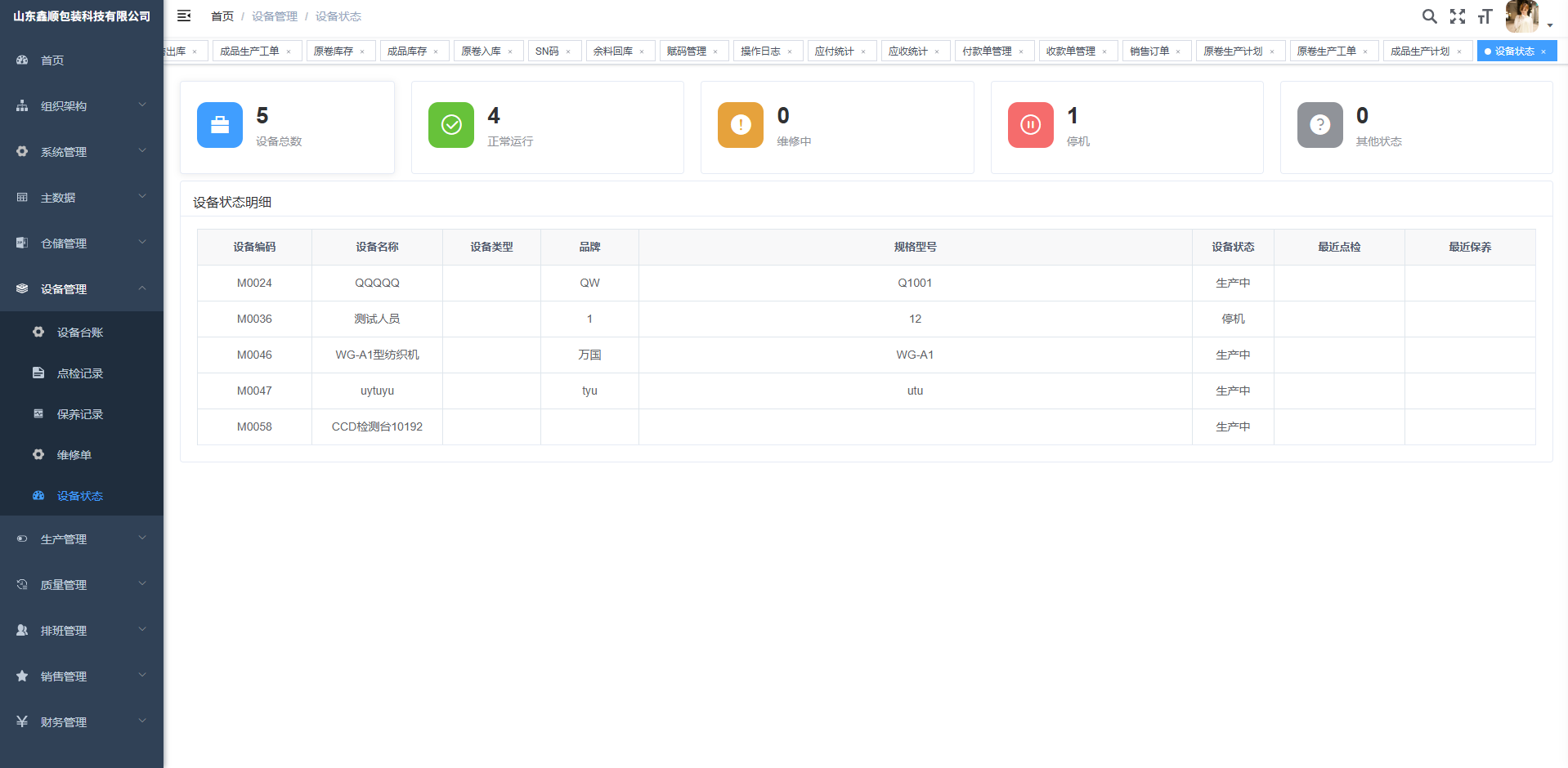Open the search magnifier icon

(1429, 16)
